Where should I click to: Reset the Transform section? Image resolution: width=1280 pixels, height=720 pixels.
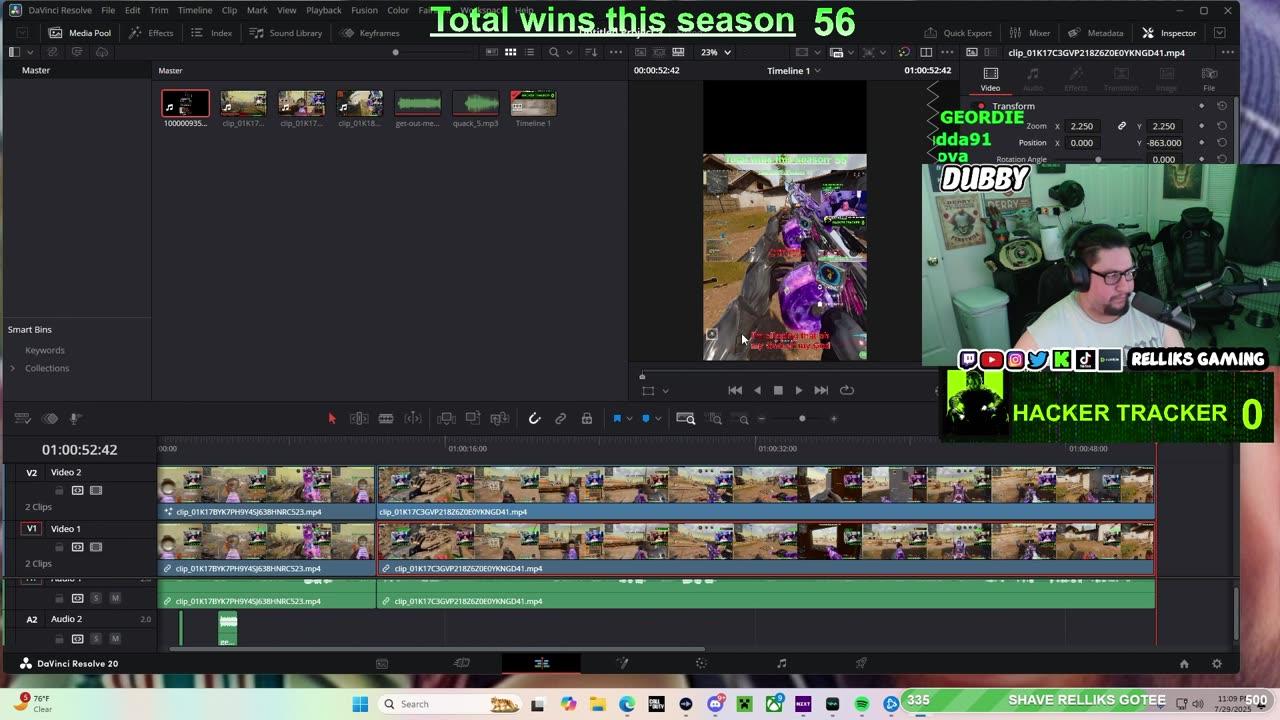click(x=1222, y=106)
